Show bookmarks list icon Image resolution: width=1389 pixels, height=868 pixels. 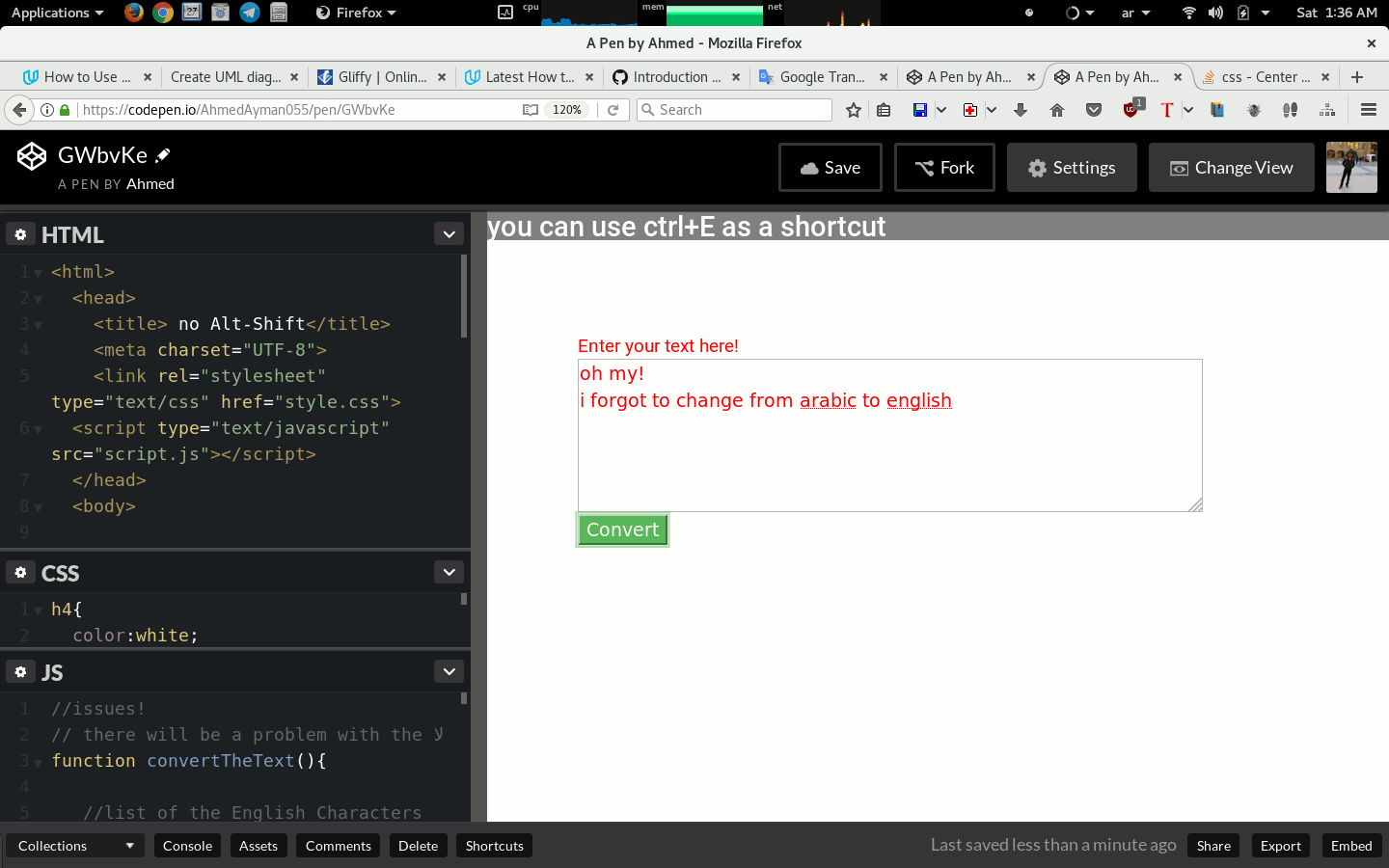(884, 110)
